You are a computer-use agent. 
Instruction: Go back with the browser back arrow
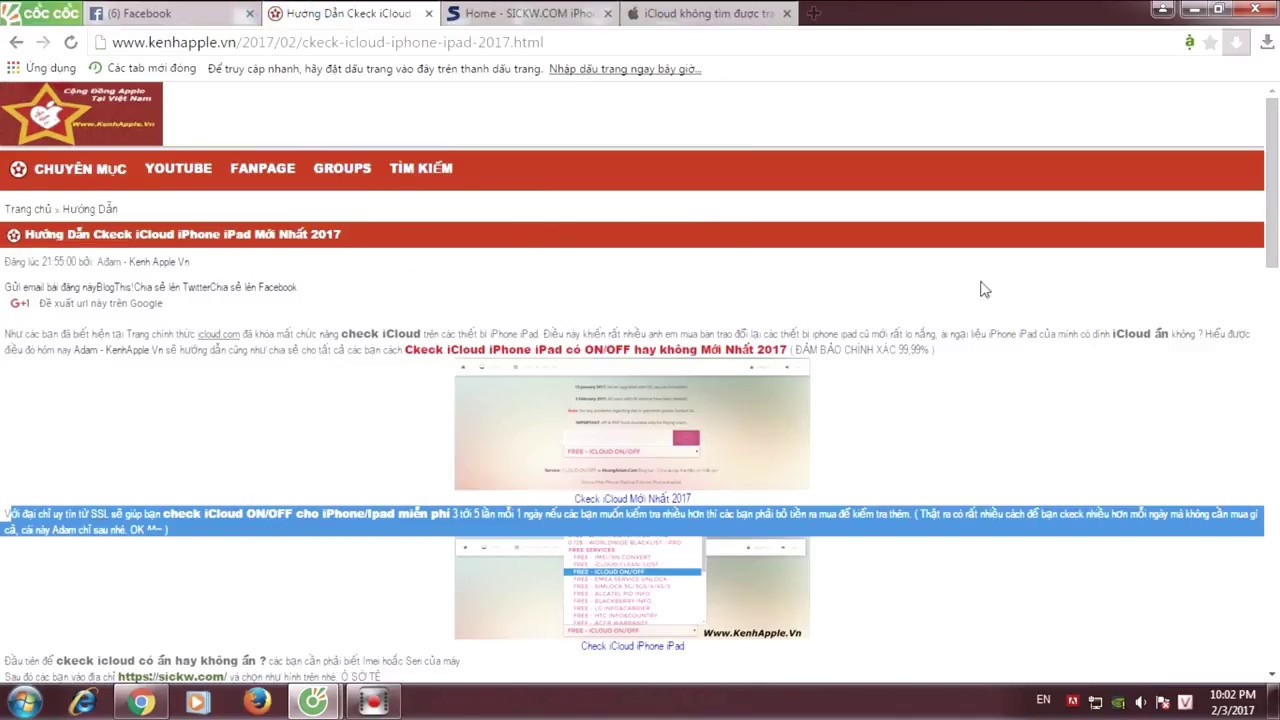tap(16, 42)
